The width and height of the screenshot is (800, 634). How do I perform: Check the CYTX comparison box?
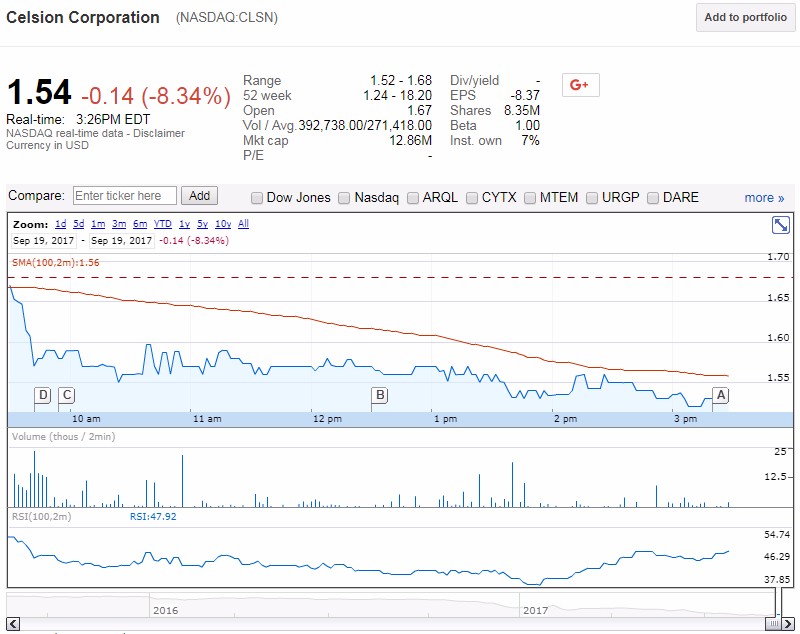[x=472, y=198]
